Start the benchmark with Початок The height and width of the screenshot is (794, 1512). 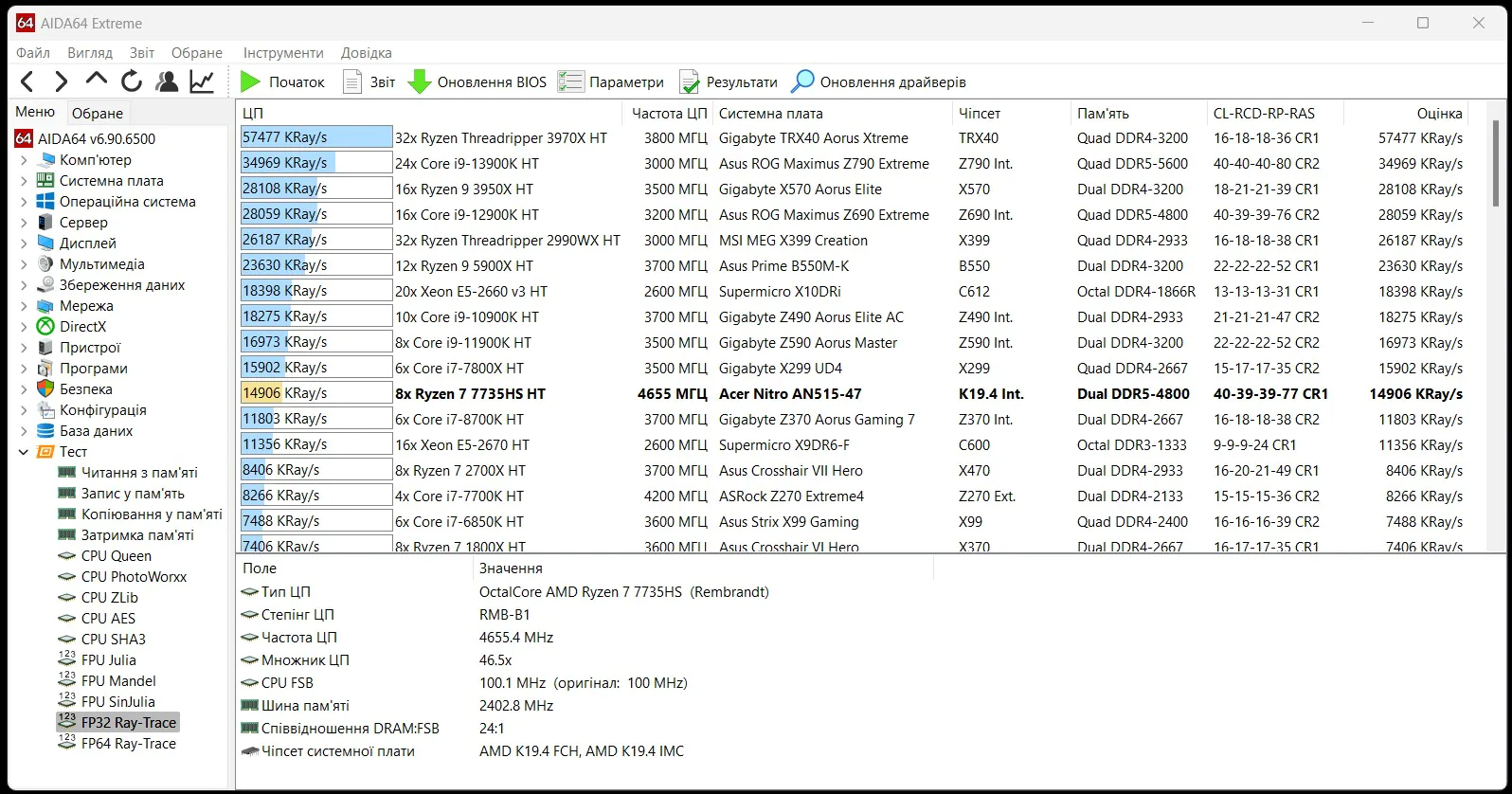tap(282, 82)
